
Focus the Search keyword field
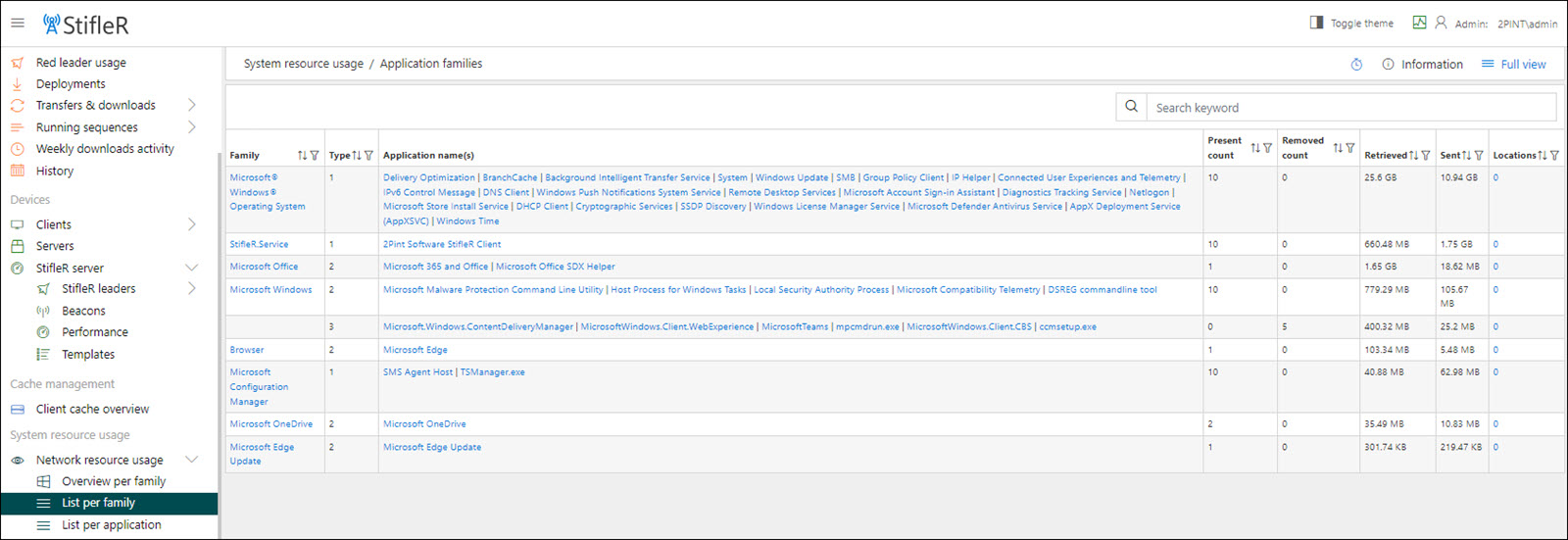click(x=1352, y=108)
